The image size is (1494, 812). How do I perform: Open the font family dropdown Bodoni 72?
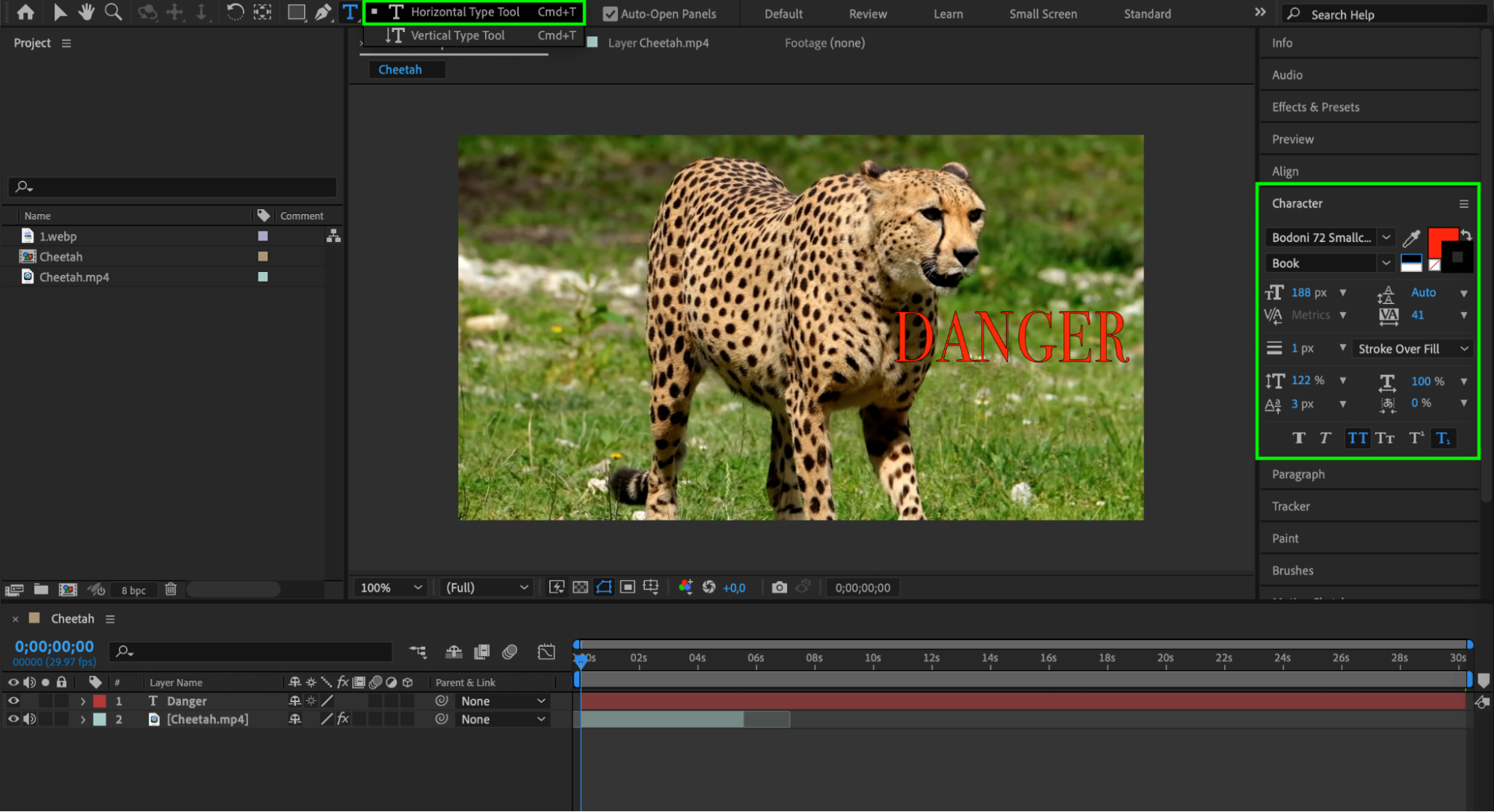tap(1386, 238)
